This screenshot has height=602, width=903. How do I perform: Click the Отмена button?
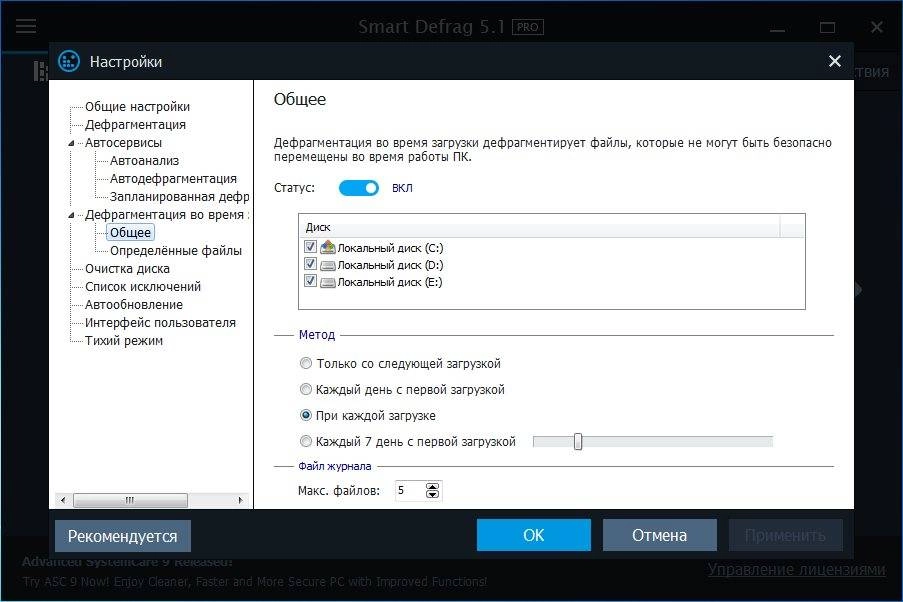[659, 535]
